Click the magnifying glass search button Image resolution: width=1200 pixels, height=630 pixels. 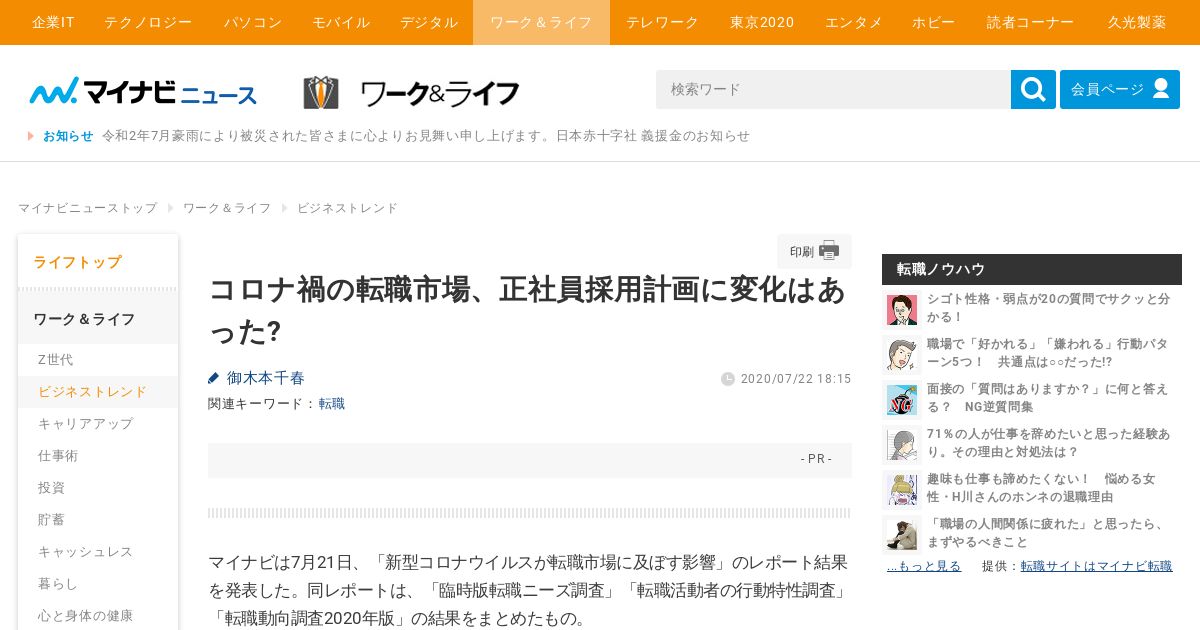[x=1033, y=89]
